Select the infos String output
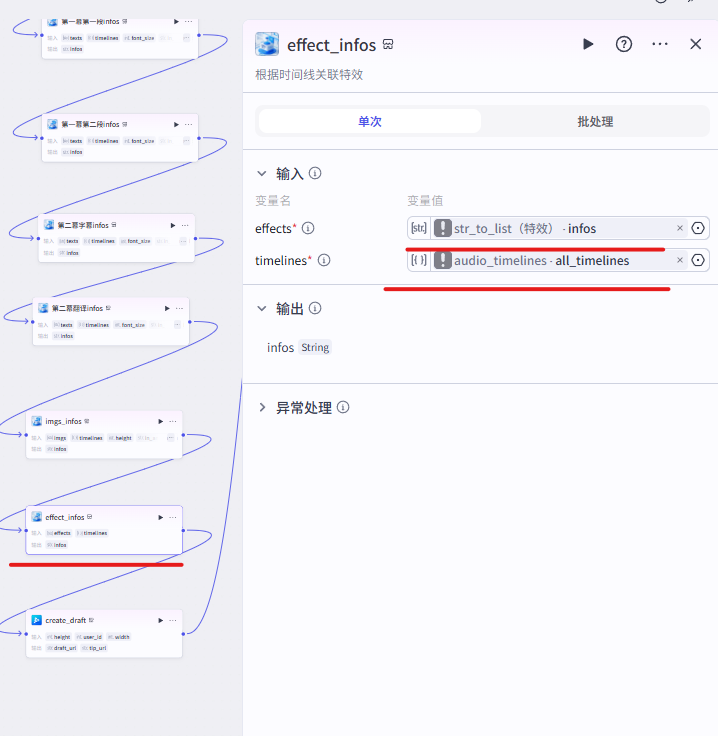 pyautogui.click(x=299, y=347)
